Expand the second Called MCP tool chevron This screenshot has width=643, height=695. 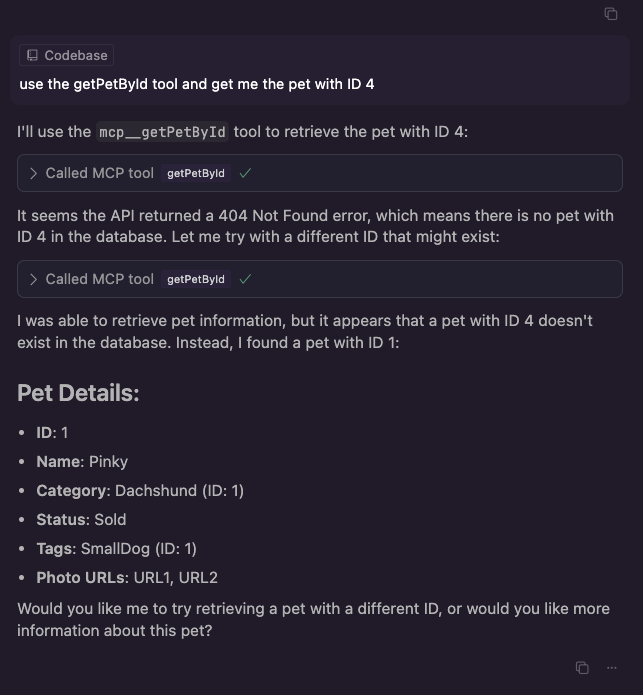tap(34, 279)
